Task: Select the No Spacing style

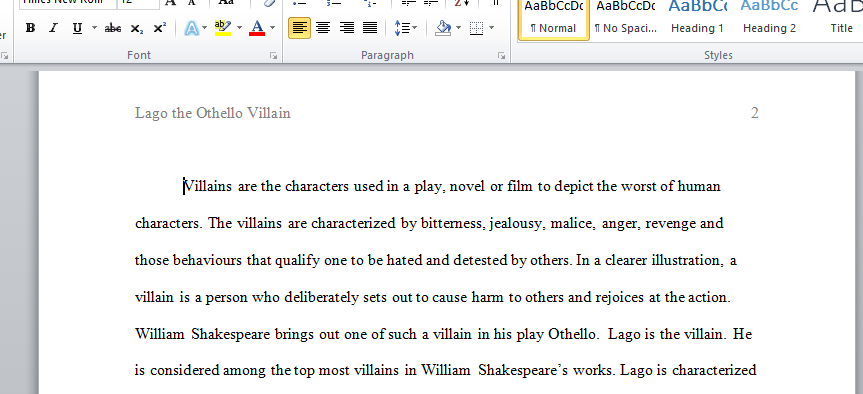Action: click(626, 20)
